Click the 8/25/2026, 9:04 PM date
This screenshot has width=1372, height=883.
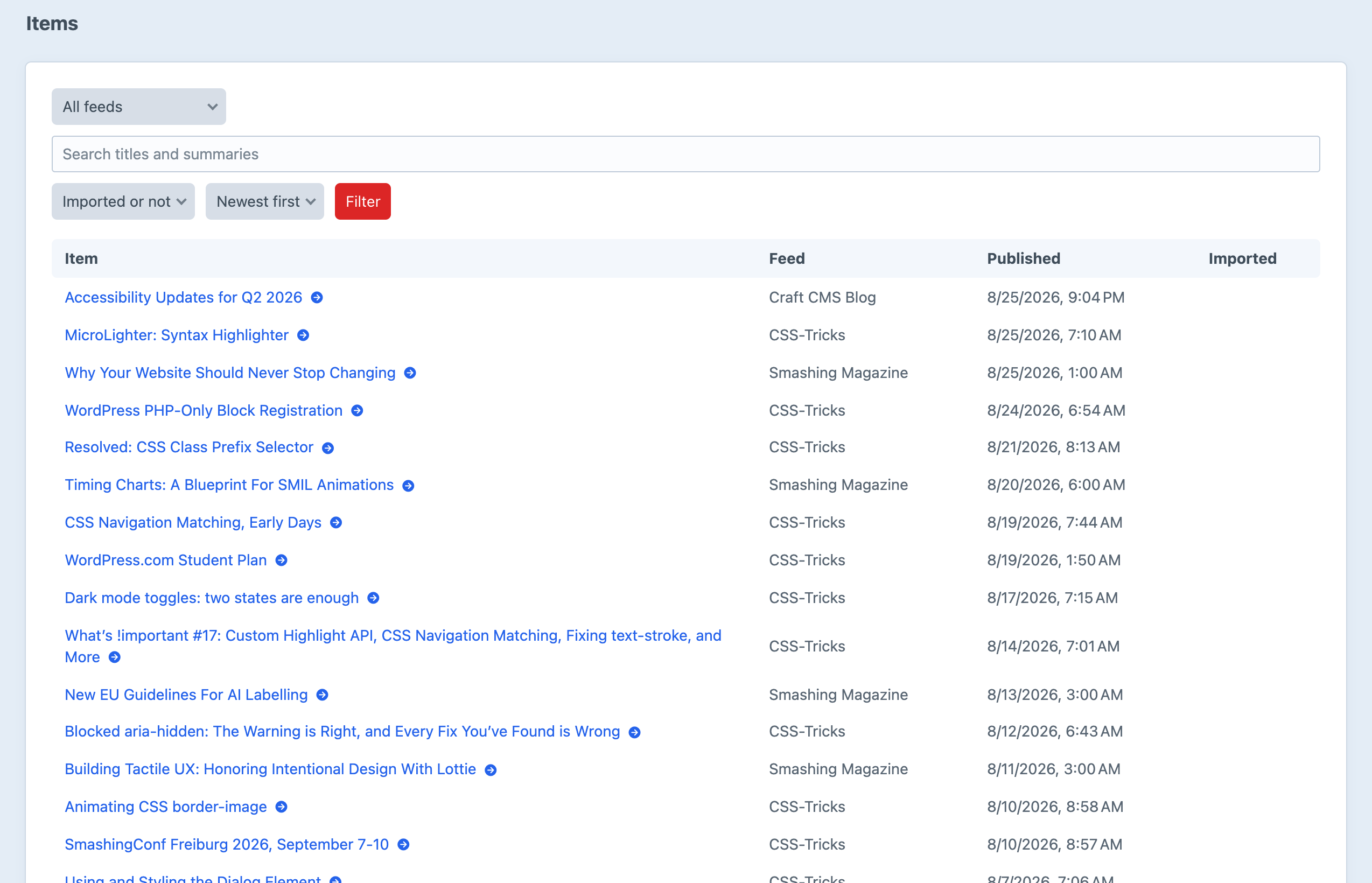tap(1056, 298)
